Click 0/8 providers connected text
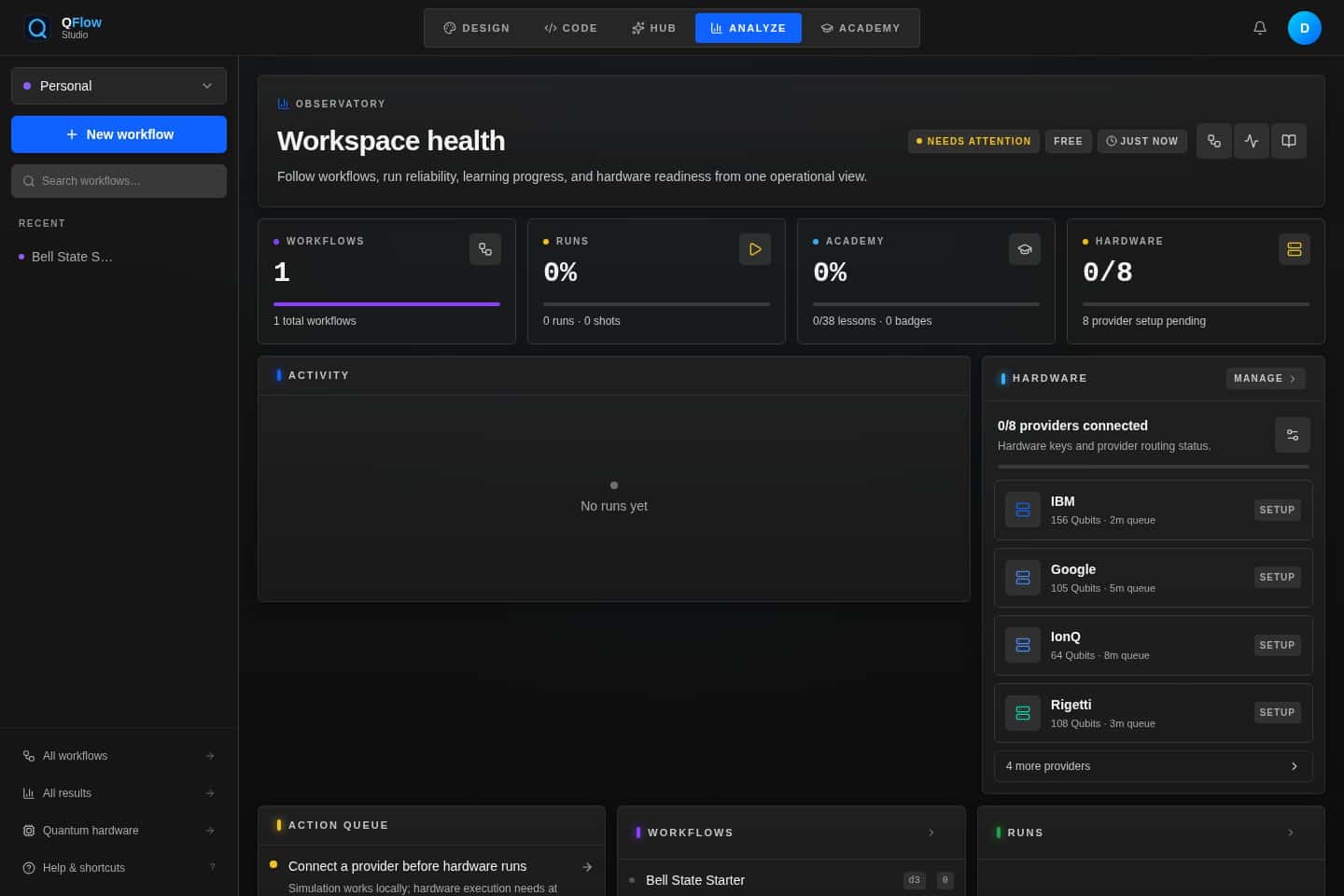1344x896 pixels. (x=1072, y=426)
